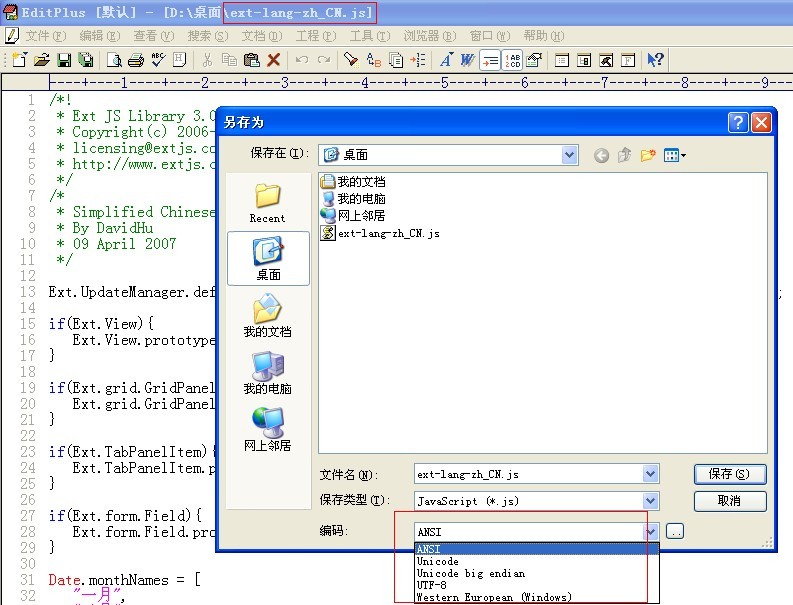Go up one folder level in dialog

[625, 155]
